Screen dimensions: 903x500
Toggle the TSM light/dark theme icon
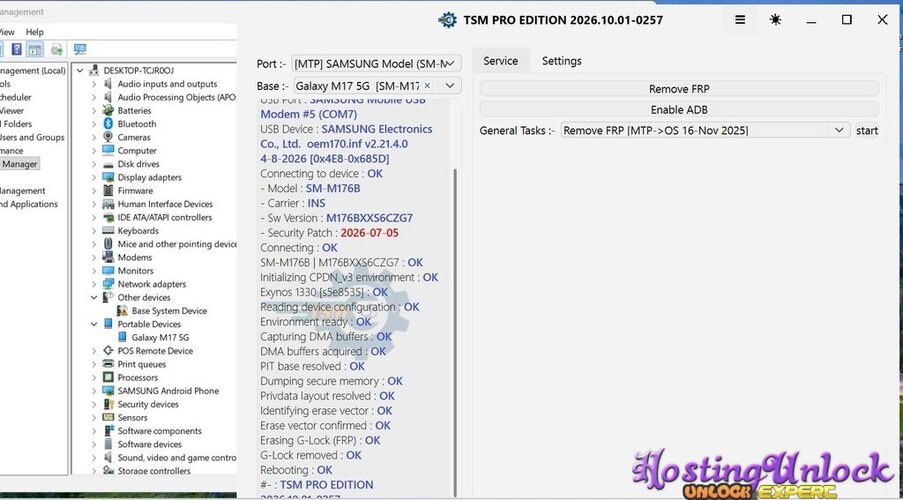pyautogui.click(x=775, y=20)
